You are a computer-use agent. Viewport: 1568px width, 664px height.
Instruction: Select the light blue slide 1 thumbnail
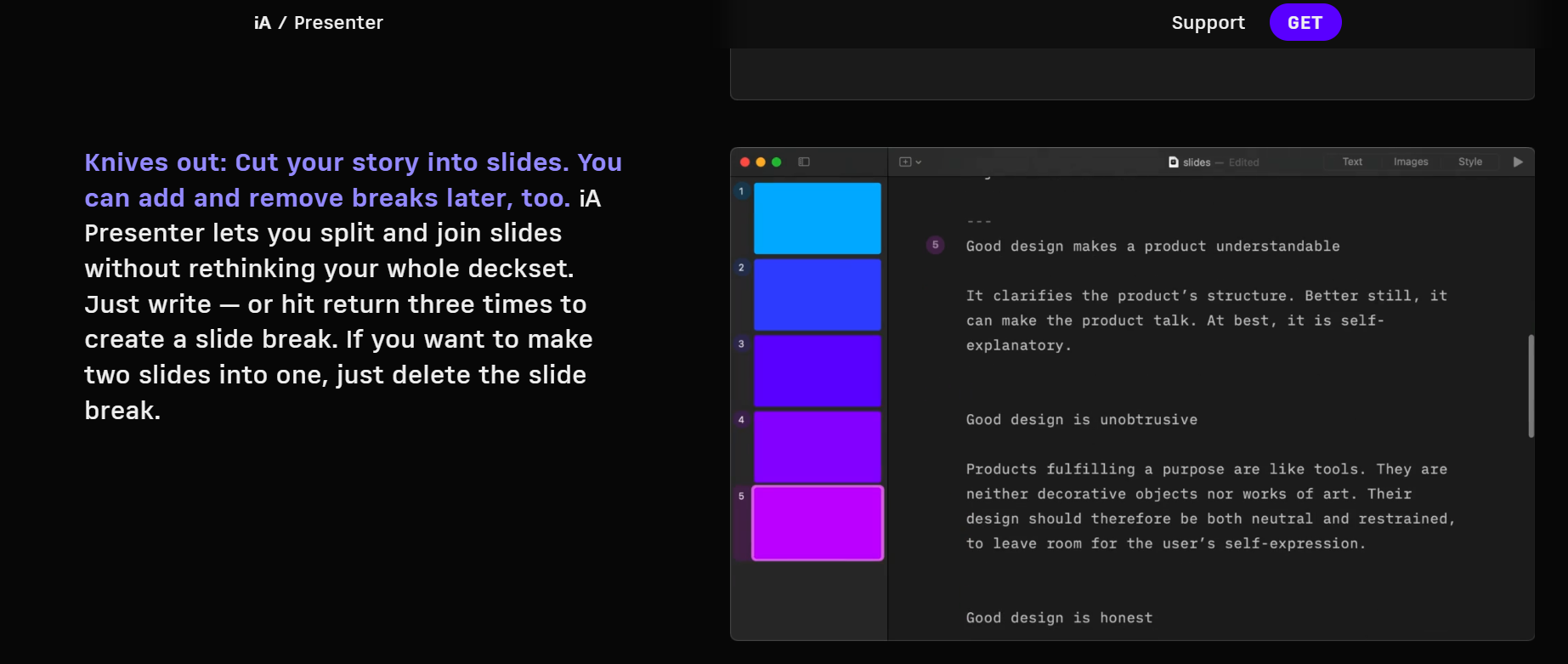(x=817, y=218)
